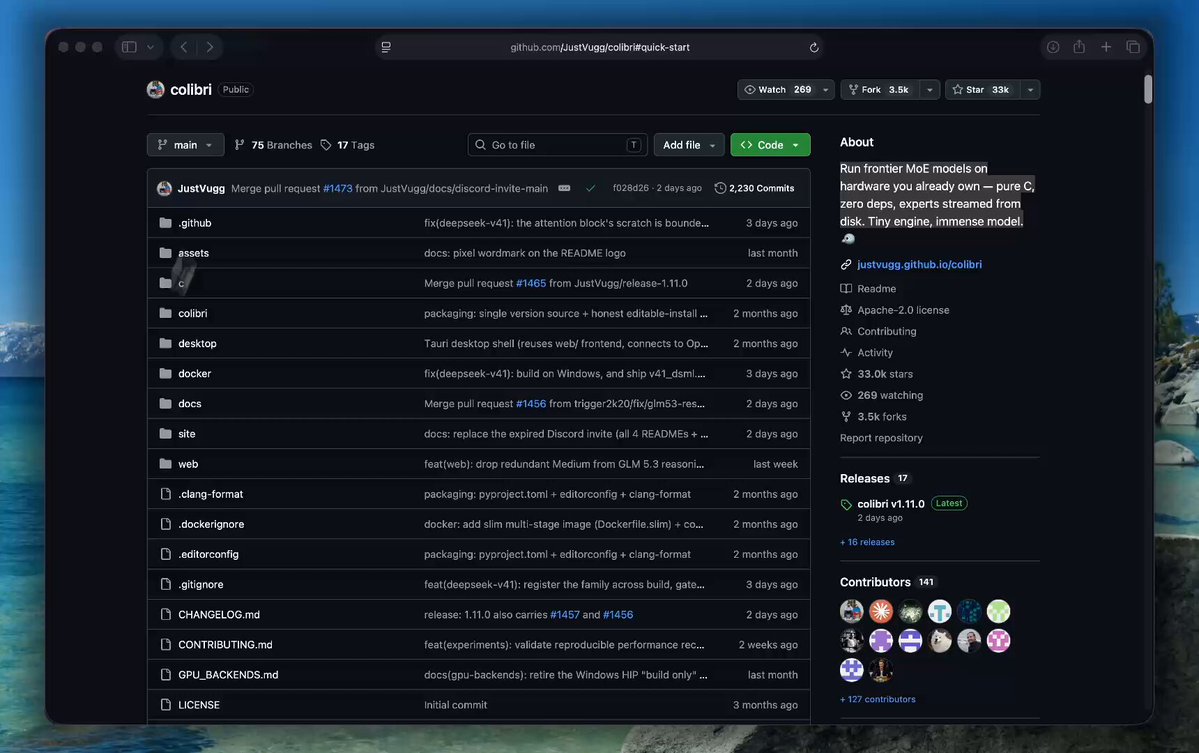Open the main branch selector
1199x753 pixels.
(185, 144)
